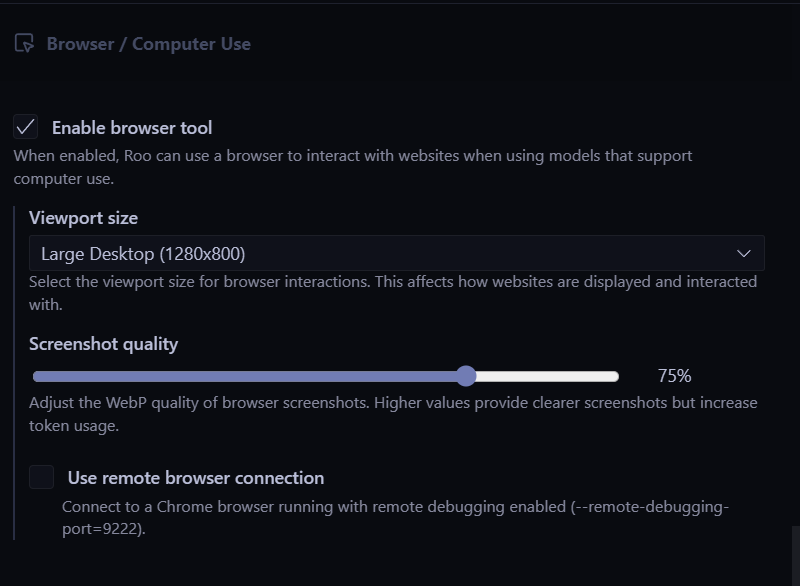Click the "Screenshot quality" label
Image resolution: width=800 pixels, height=586 pixels.
[x=103, y=344]
